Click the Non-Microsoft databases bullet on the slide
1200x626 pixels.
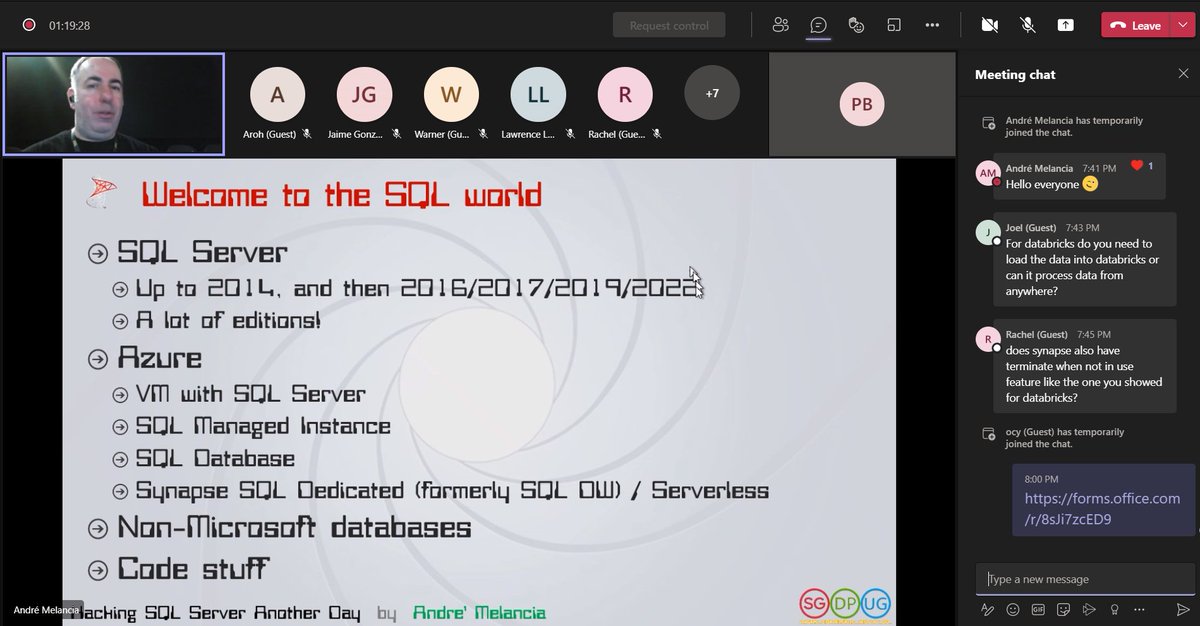click(294, 527)
